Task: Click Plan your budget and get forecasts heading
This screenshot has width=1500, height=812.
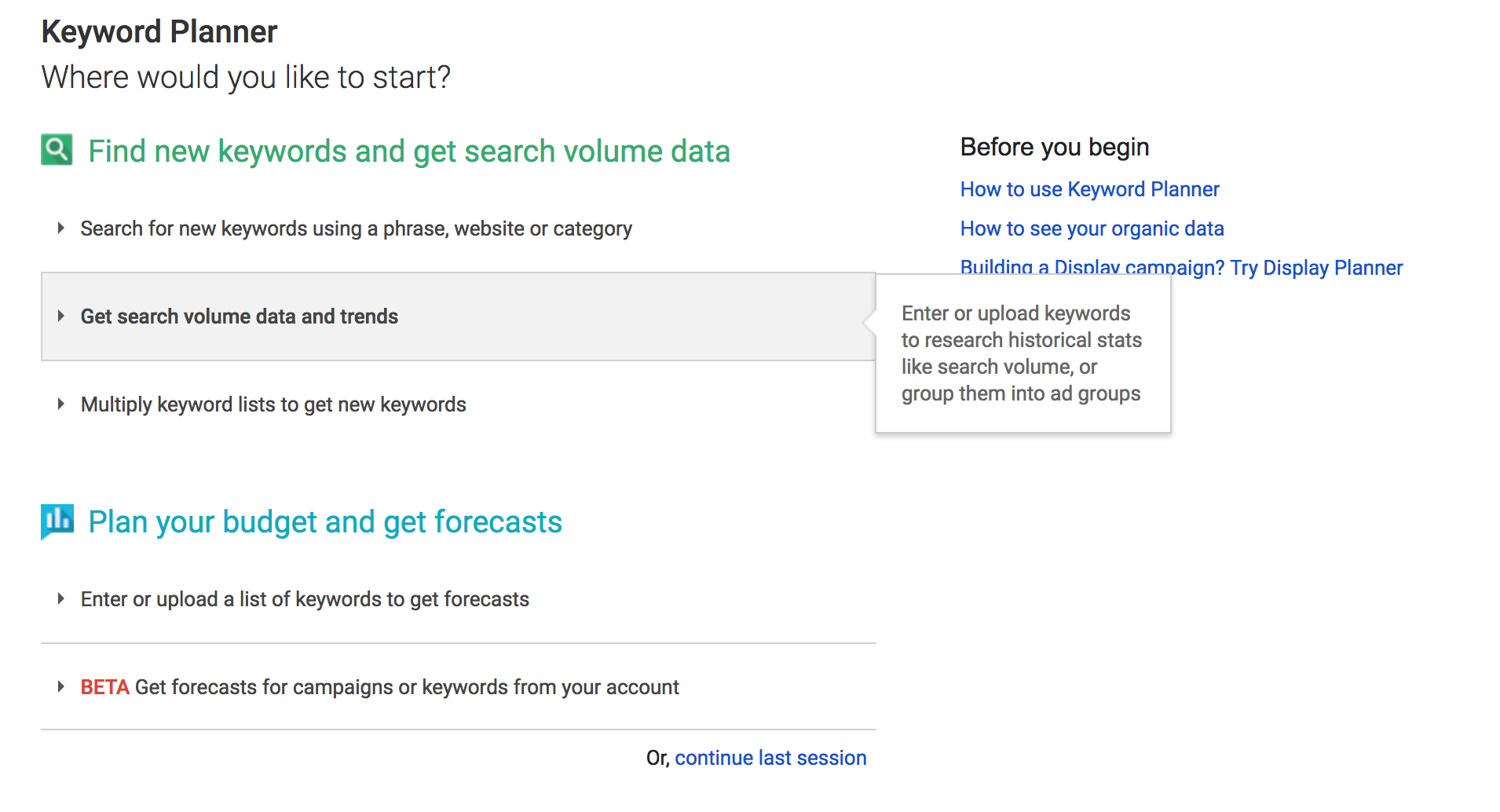Action: pyautogui.click(x=325, y=522)
